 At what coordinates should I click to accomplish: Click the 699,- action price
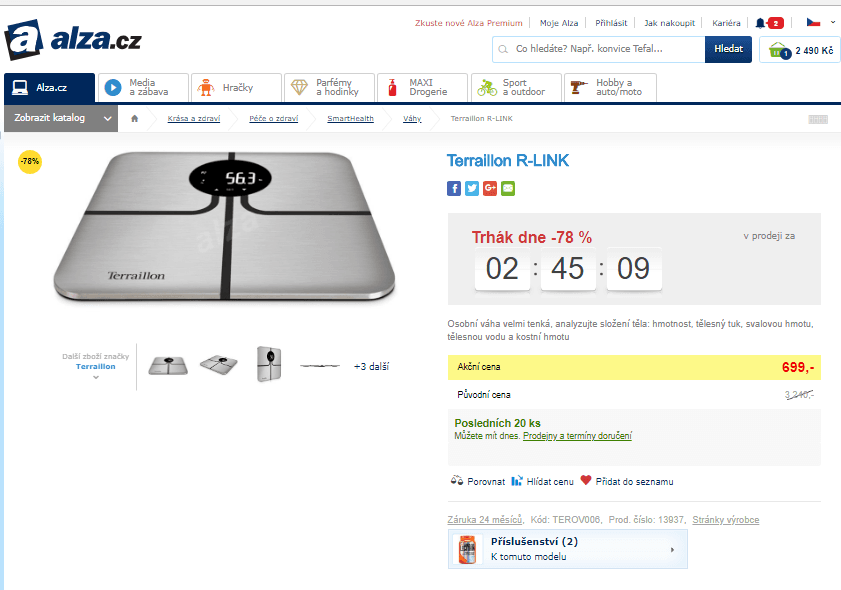(x=798, y=367)
